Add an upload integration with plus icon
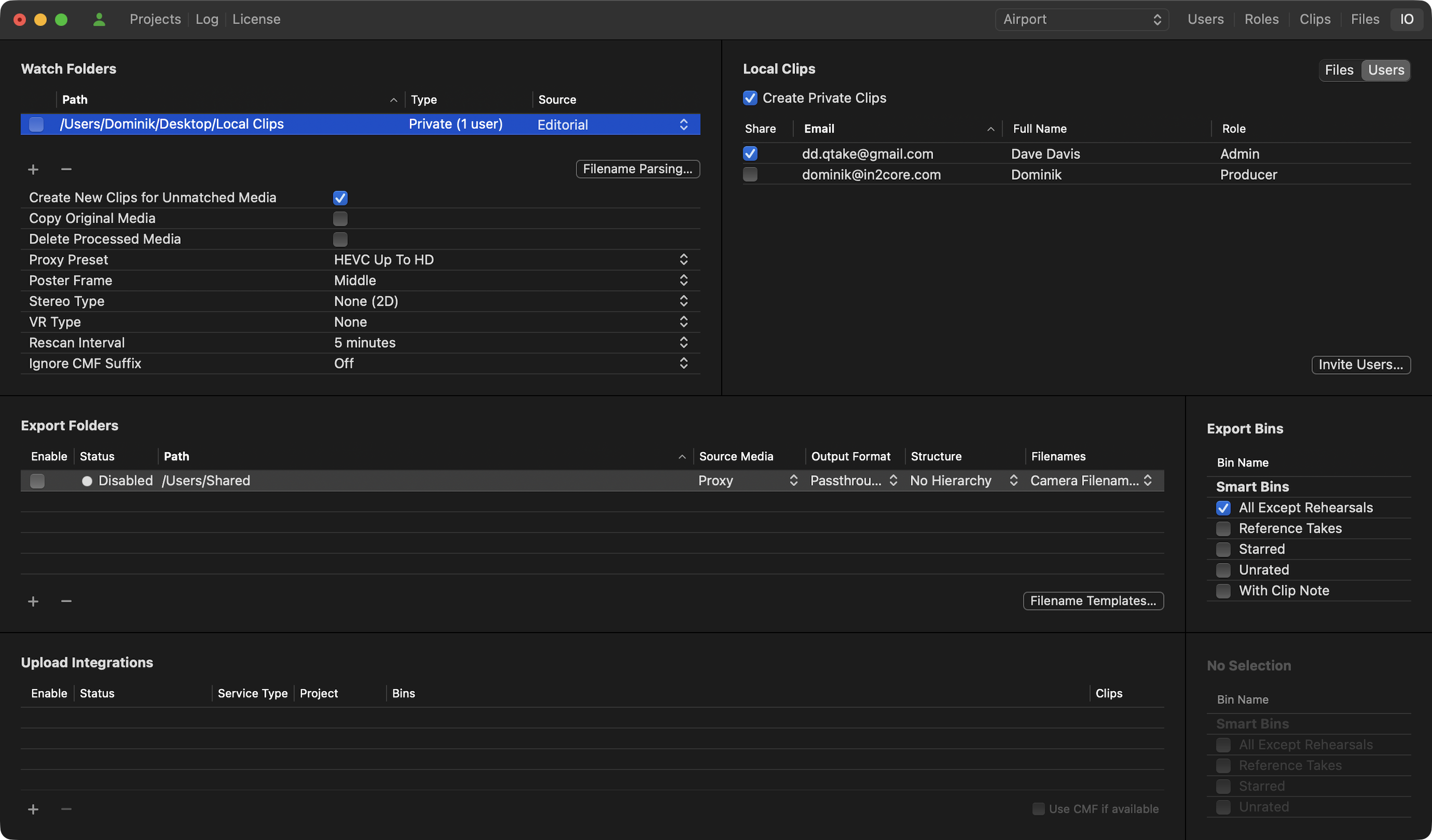Viewport: 1432px width, 840px height. point(33,809)
